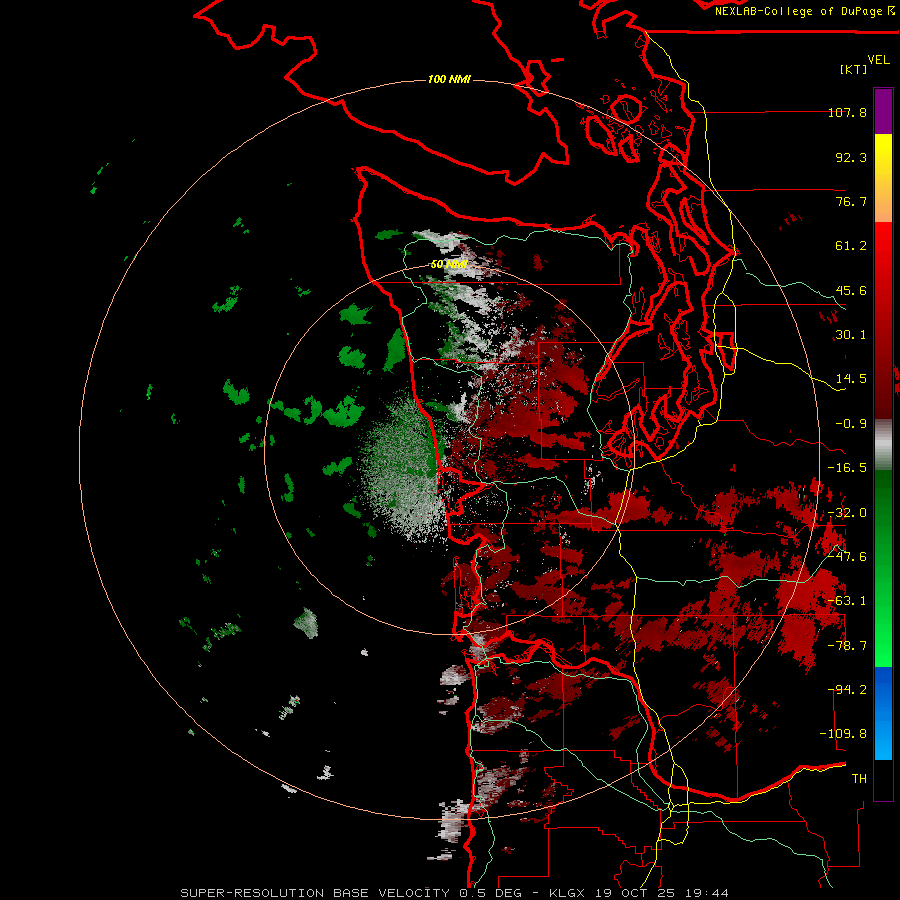The width and height of the screenshot is (900, 900).
Task: Click the -94.2 velocity scale value
Action: click(x=847, y=690)
